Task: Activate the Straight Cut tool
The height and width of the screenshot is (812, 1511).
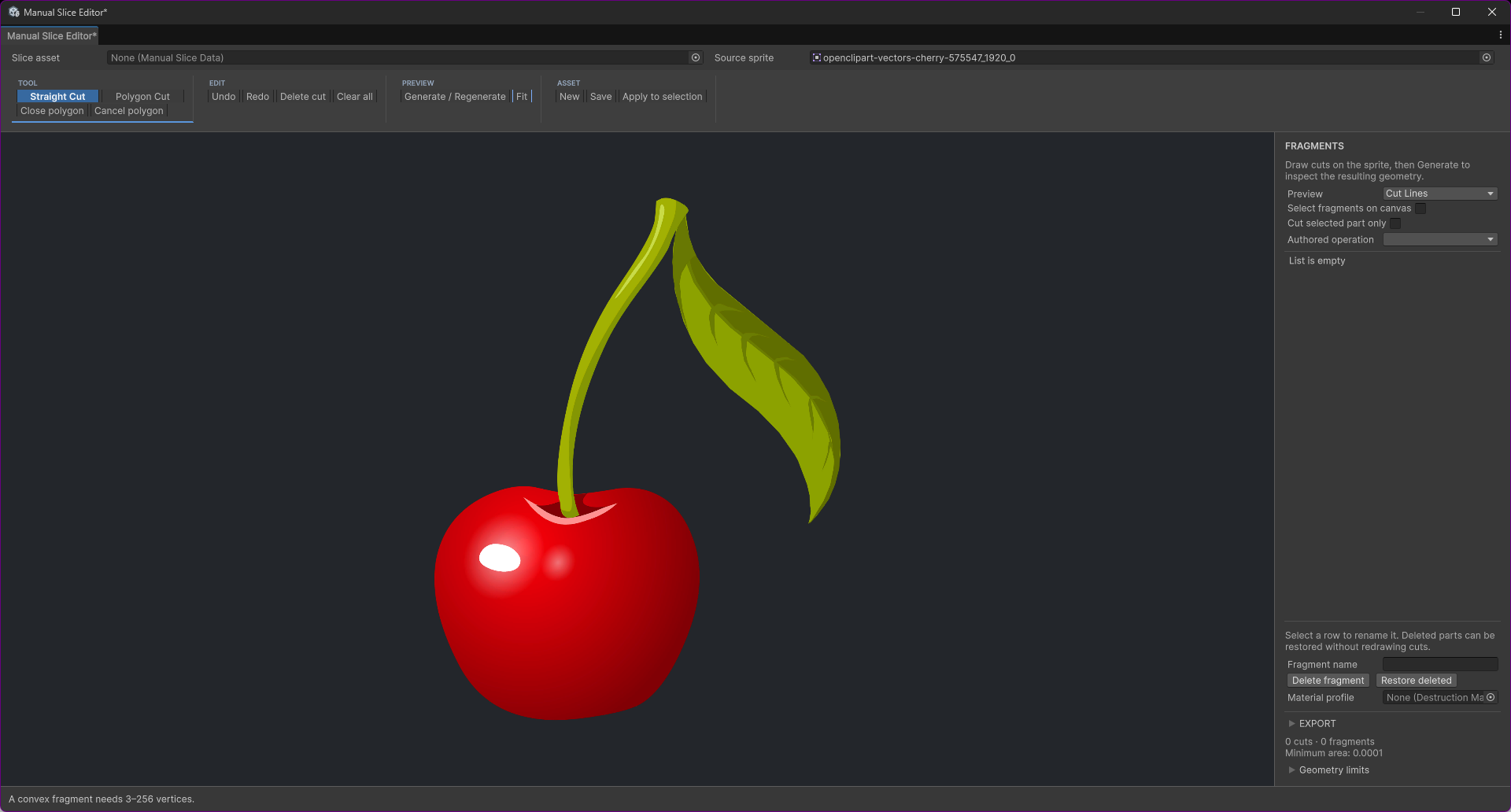Action: [57, 96]
